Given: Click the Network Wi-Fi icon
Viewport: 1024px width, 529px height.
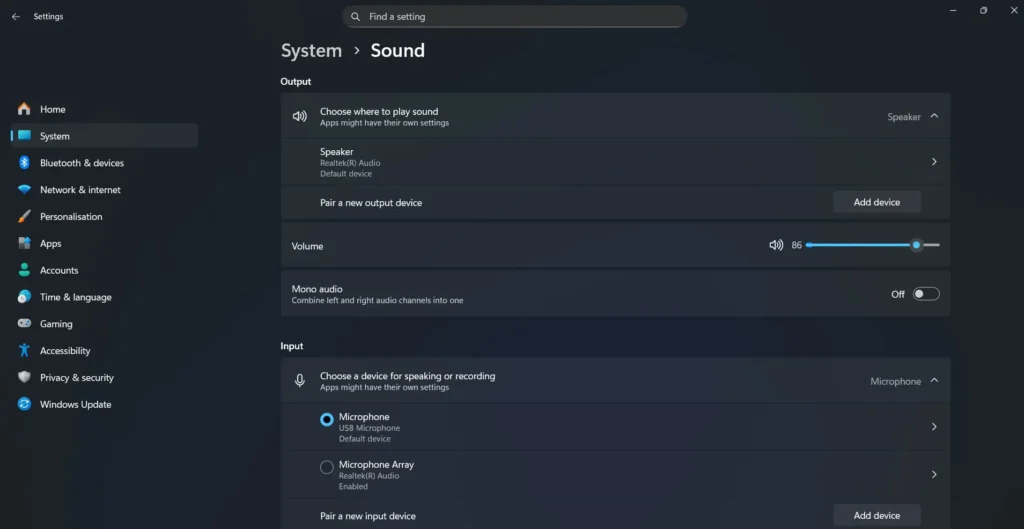Looking at the screenshot, I should point(24,189).
